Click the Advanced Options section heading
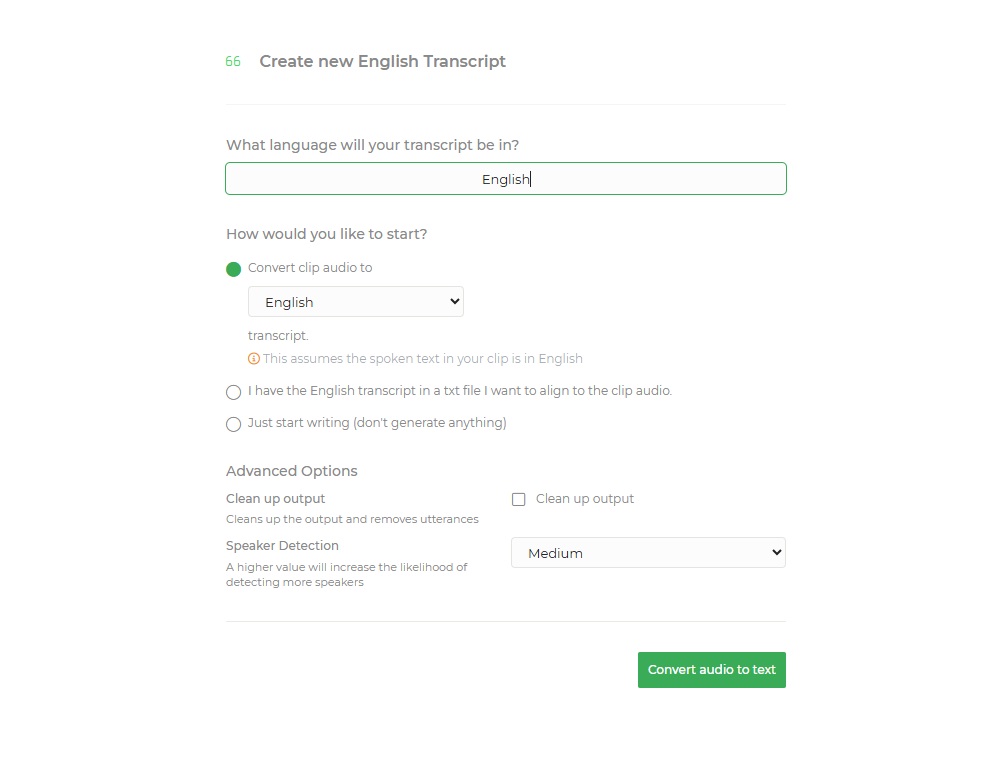Screen dimensions: 1002x771 click(291, 470)
